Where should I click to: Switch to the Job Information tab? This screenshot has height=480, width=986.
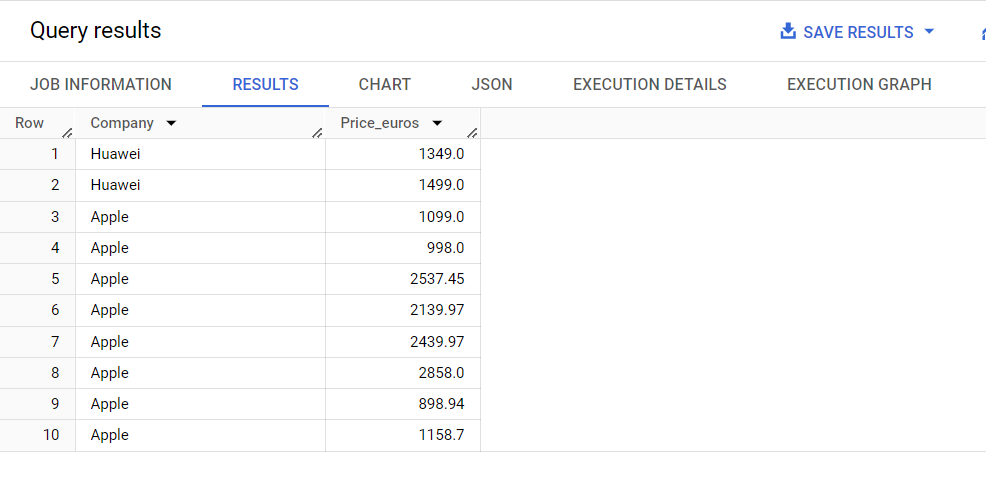coord(101,84)
